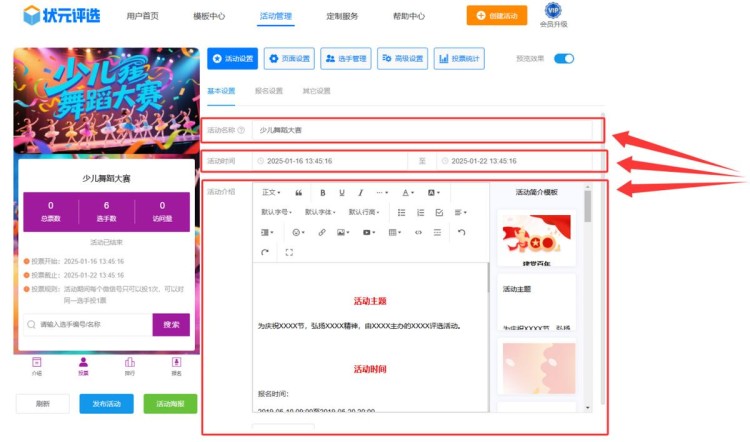Click the orange 创建活动 button
750x442 pixels.
(497, 16)
